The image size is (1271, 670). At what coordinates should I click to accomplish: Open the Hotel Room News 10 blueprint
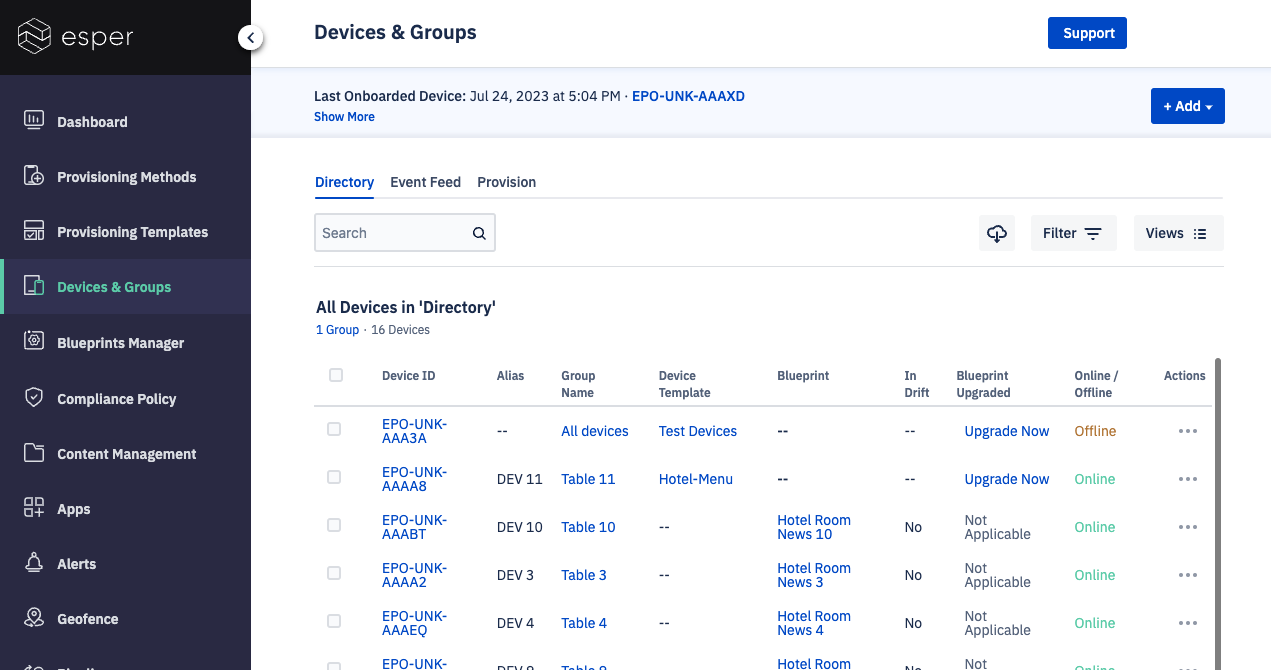(x=814, y=527)
